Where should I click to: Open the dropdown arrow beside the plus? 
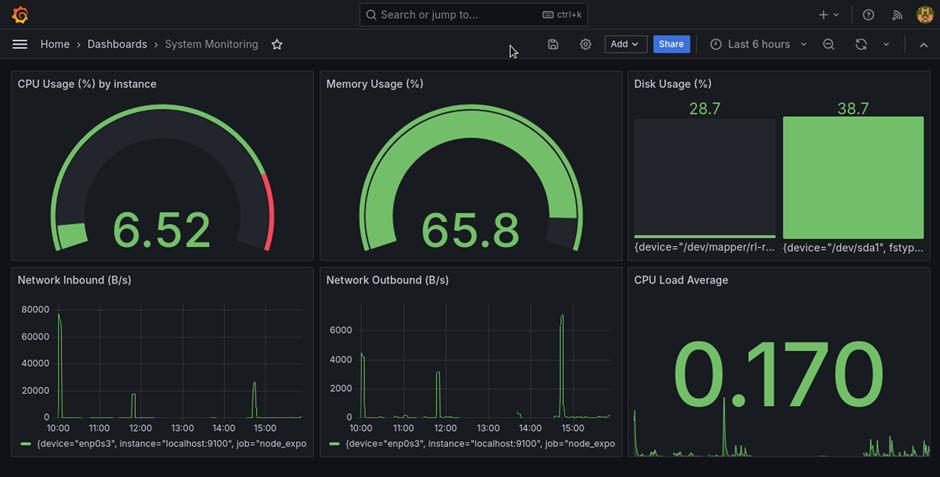836,15
